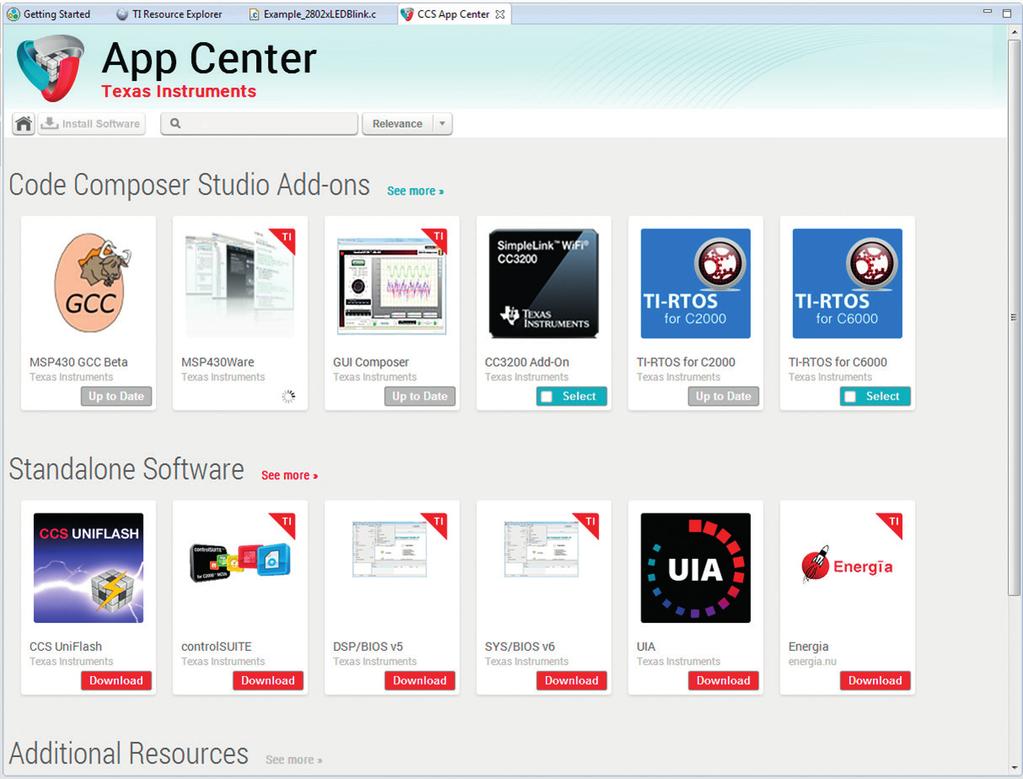Click the DSP/BIOS v5 thumbnail
Screen dimensions: 1023x779
390,548
